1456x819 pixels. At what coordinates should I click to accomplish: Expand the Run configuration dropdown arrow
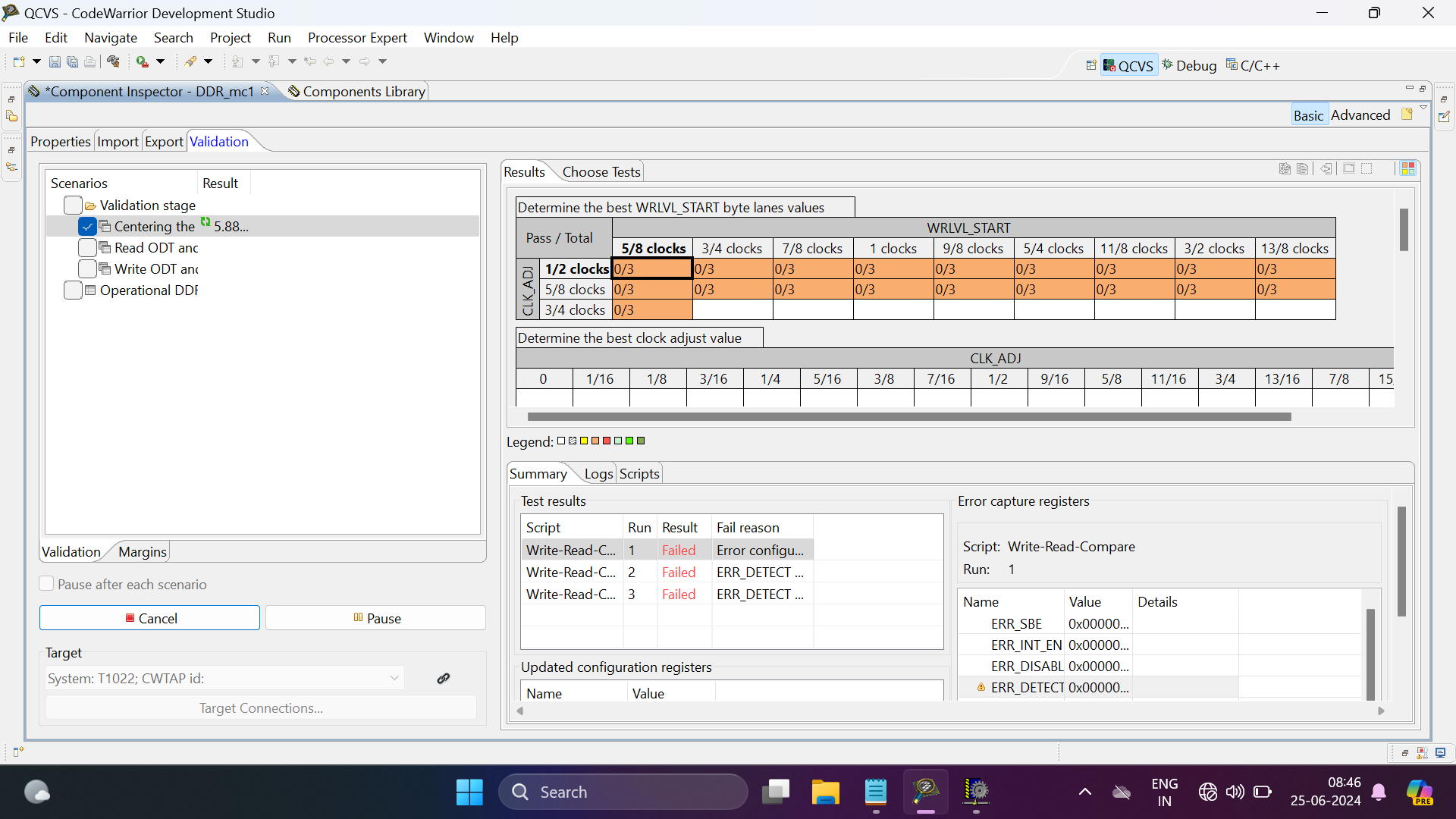[160, 61]
